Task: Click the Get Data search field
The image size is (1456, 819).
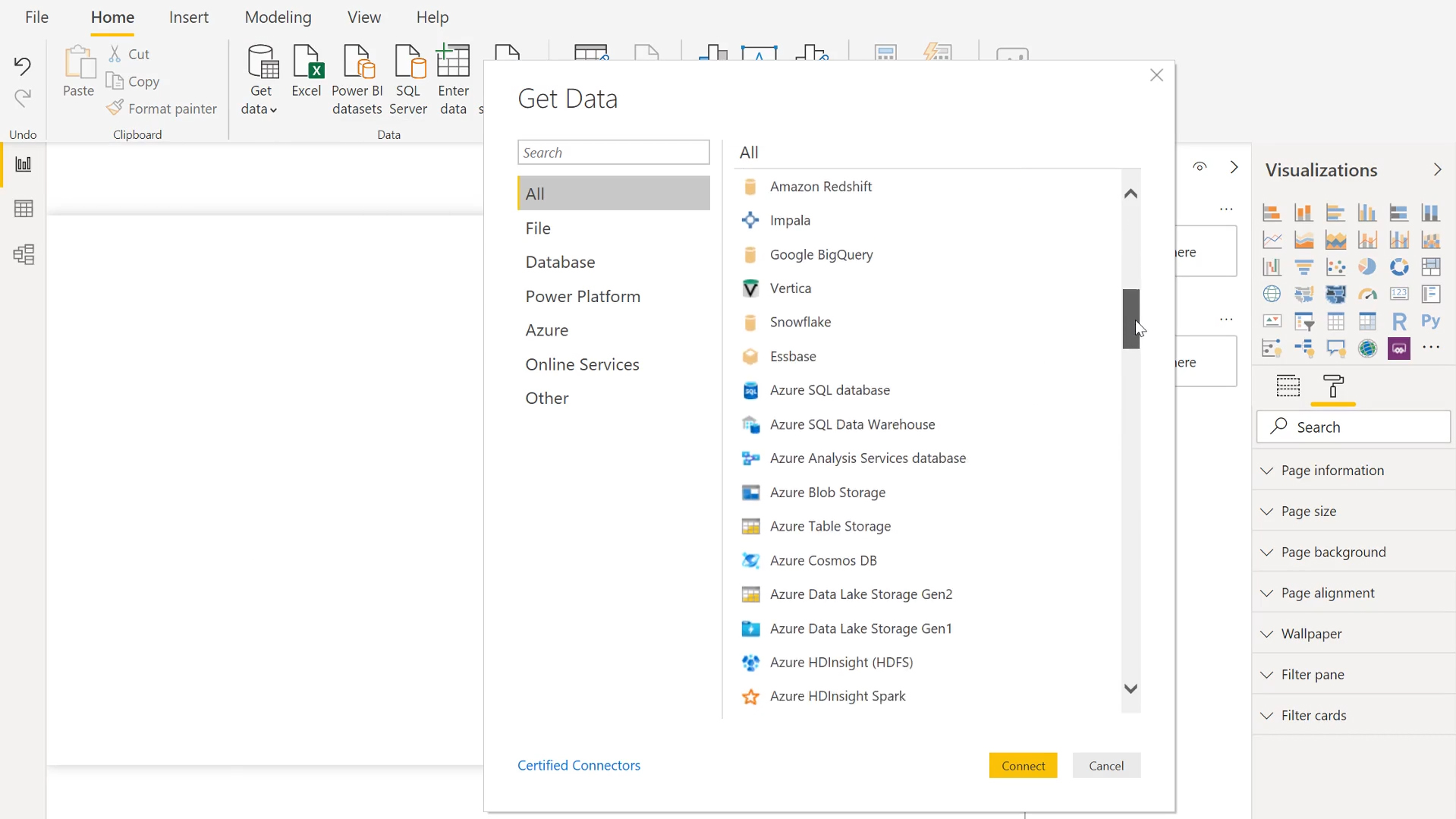Action: tap(613, 152)
